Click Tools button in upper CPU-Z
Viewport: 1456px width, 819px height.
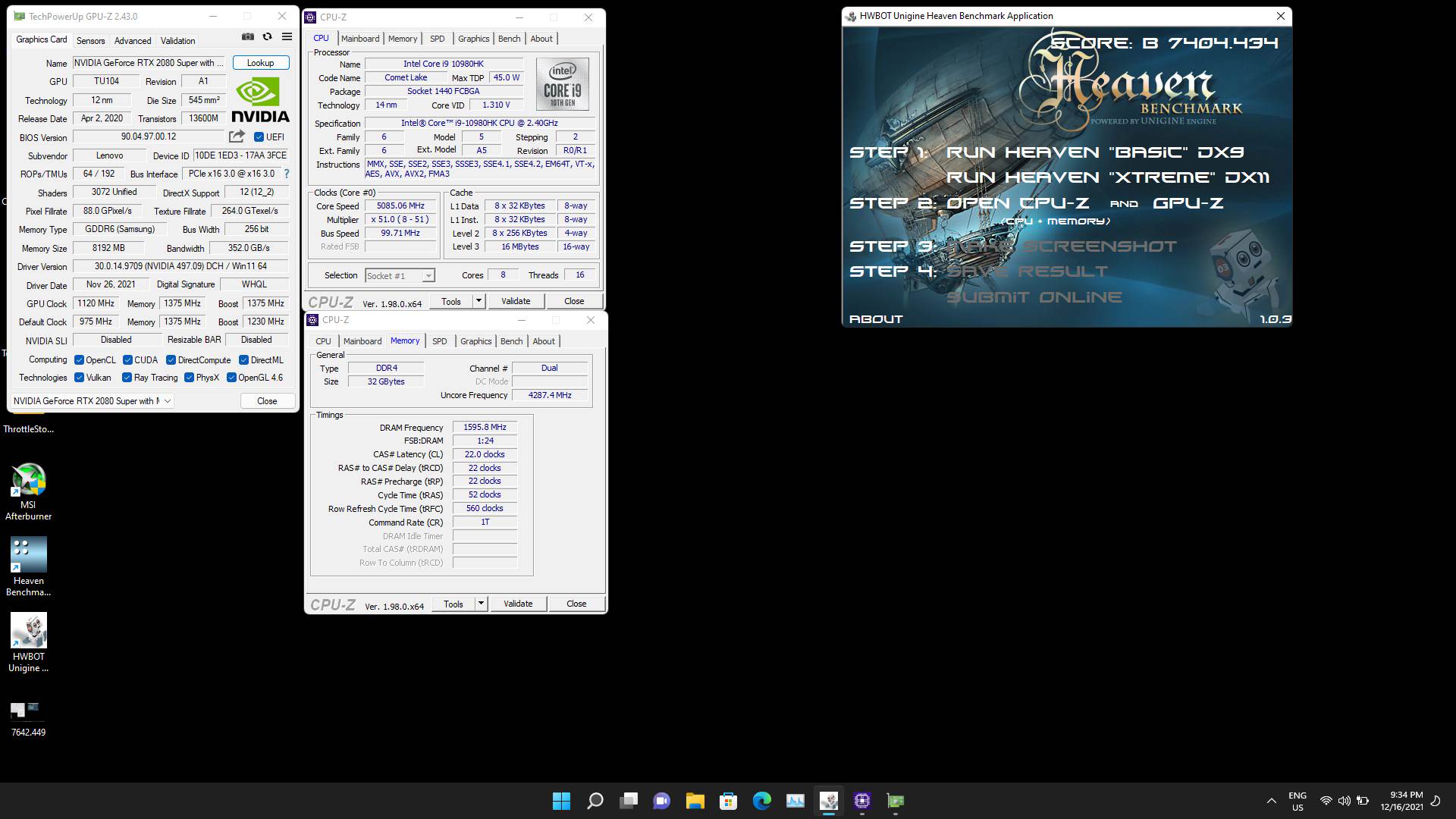coord(451,301)
